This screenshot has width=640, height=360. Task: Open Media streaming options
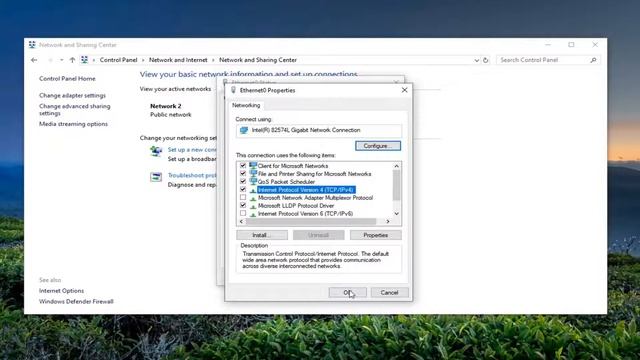click(73, 124)
